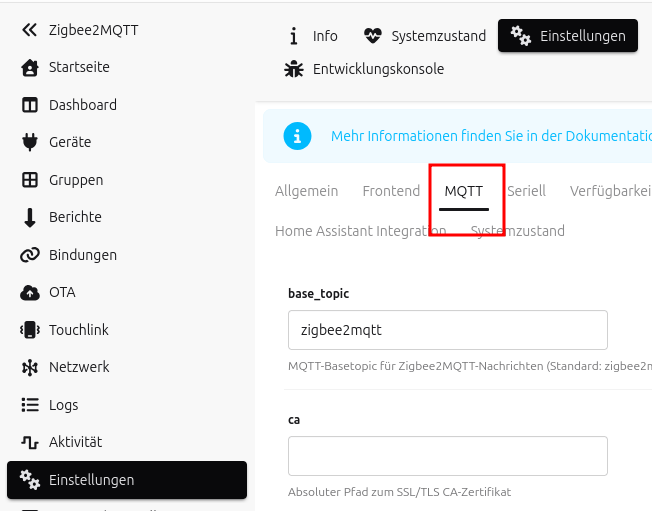Switch to the Allgemein tab
Image resolution: width=652 pixels, height=511 pixels.
click(306, 191)
